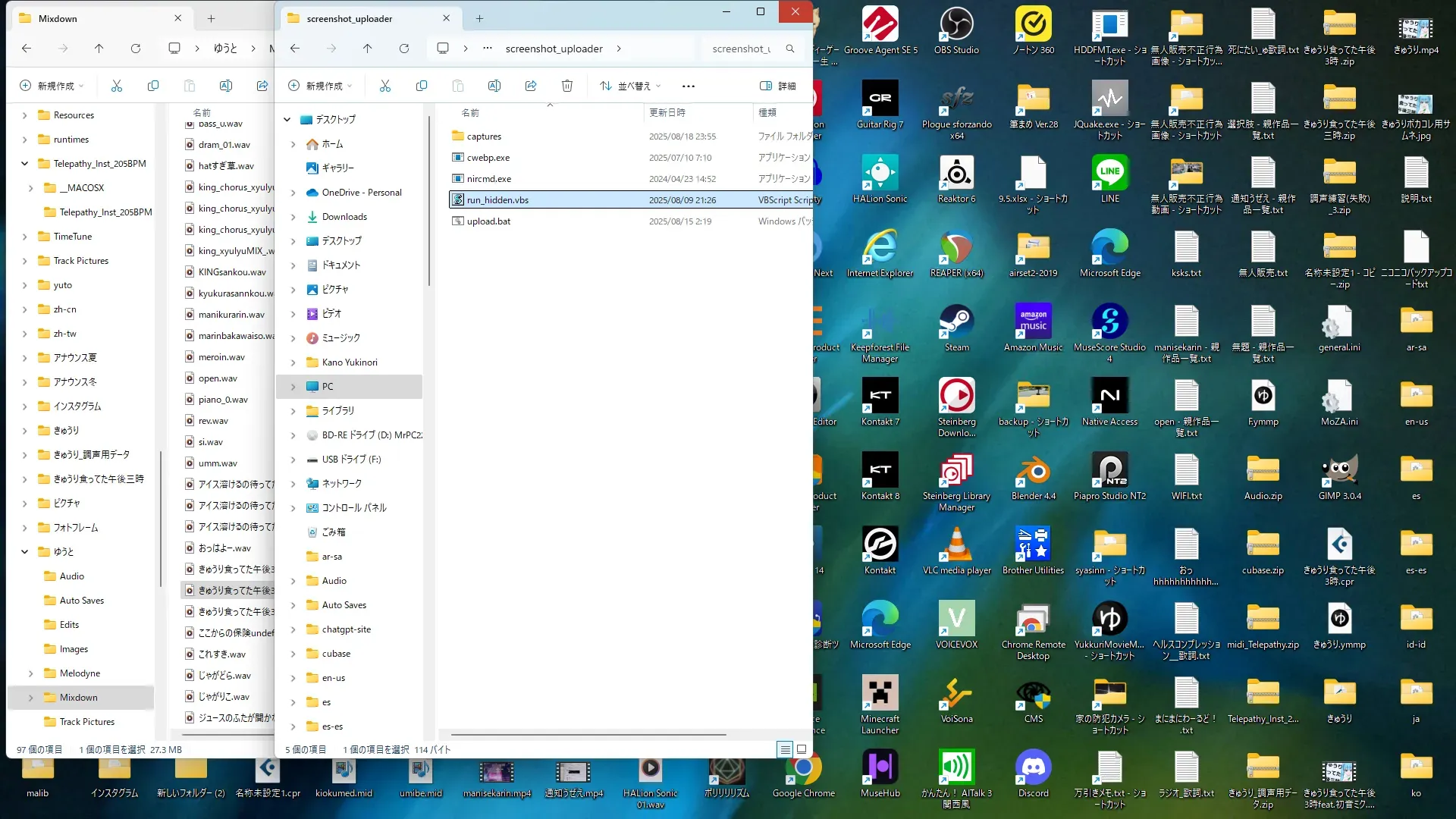Add new tab in screenshot_uploader window

click(479, 18)
